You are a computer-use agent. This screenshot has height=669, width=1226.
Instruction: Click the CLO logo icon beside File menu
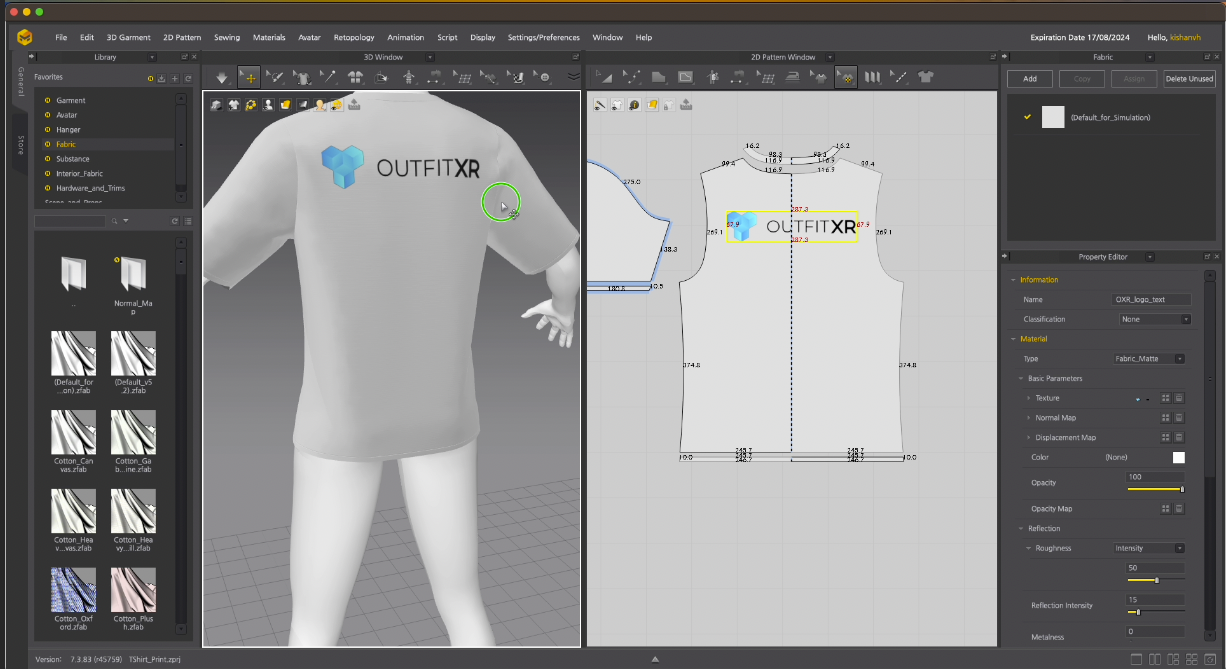tap(25, 37)
